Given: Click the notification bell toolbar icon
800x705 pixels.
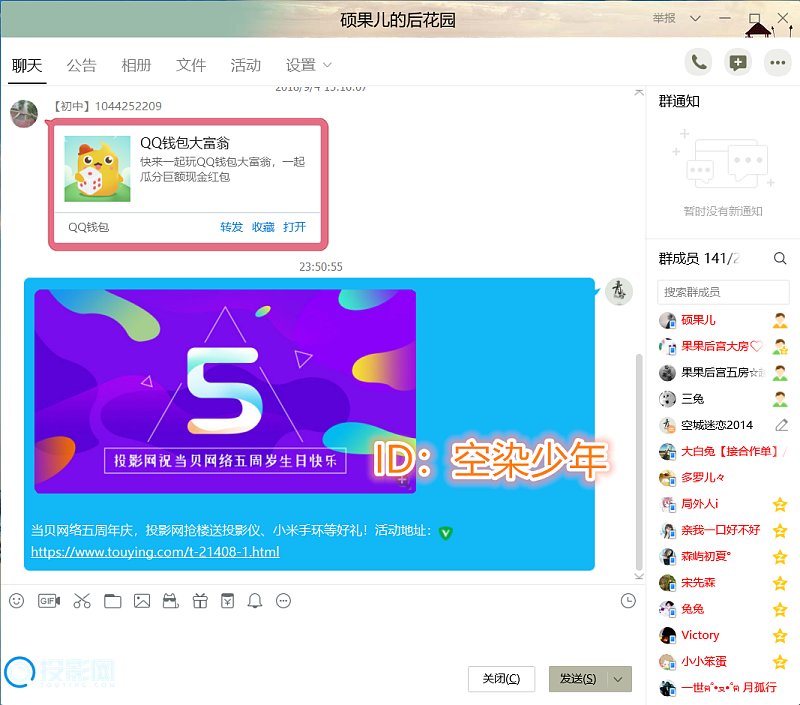Looking at the screenshot, I should (x=255, y=601).
